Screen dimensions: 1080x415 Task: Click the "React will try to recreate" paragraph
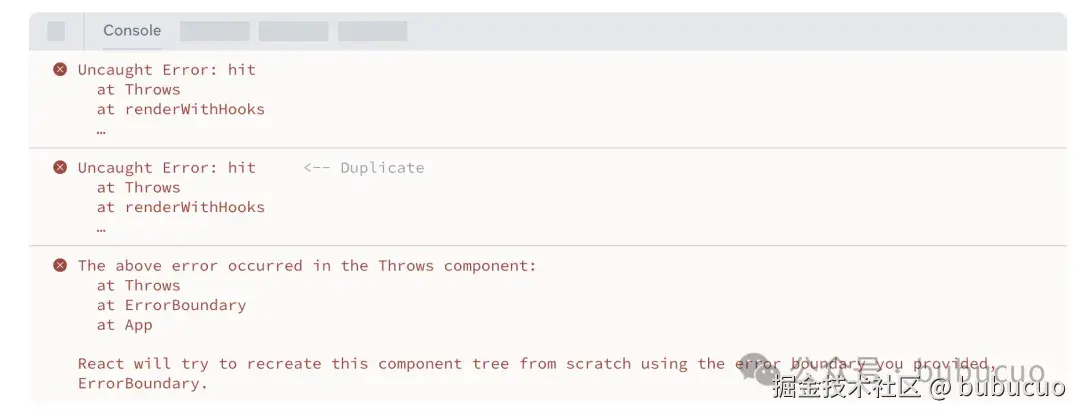click(400, 364)
